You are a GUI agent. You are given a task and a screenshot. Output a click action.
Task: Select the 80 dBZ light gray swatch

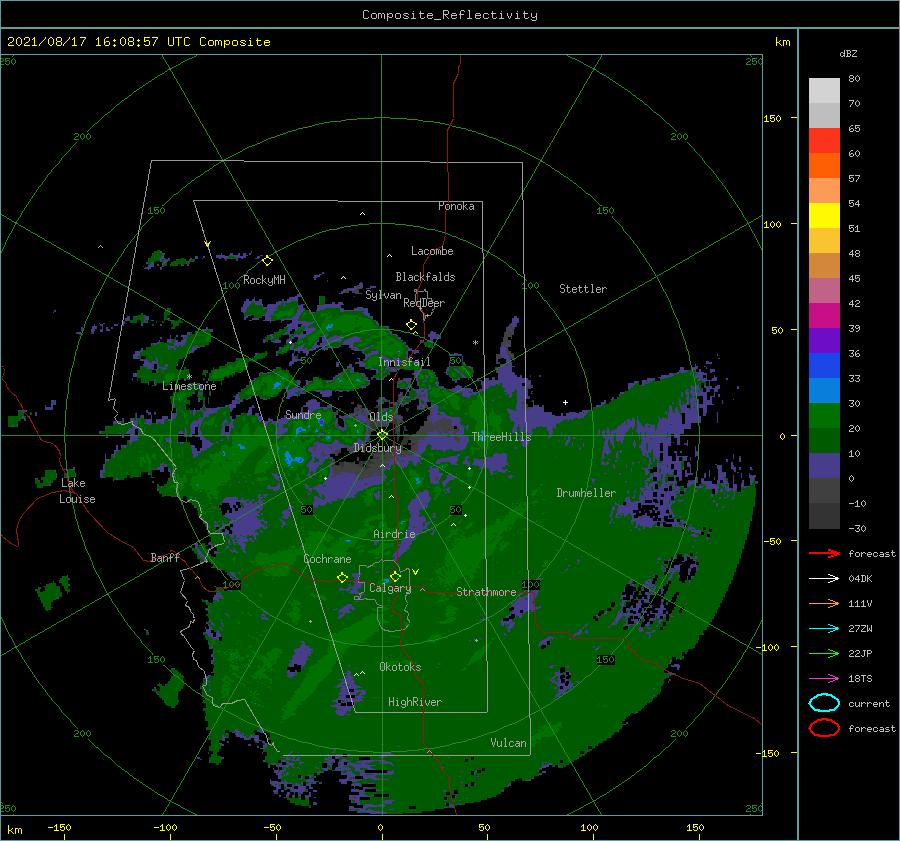click(x=824, y=90)
